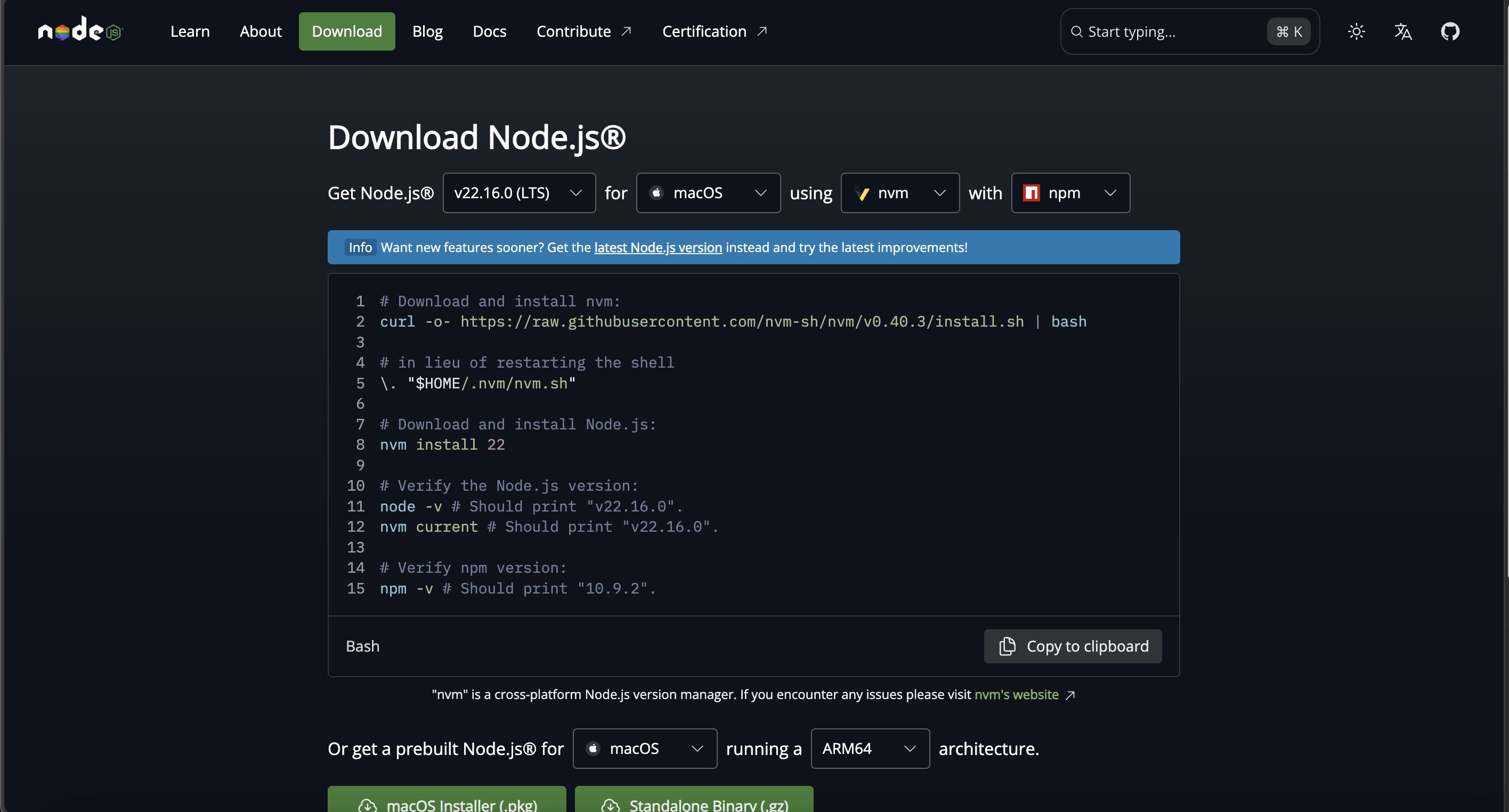The image size is (1509, 812).
Task: Open the npm package manager dropdown
Action: click(1070, 193)
